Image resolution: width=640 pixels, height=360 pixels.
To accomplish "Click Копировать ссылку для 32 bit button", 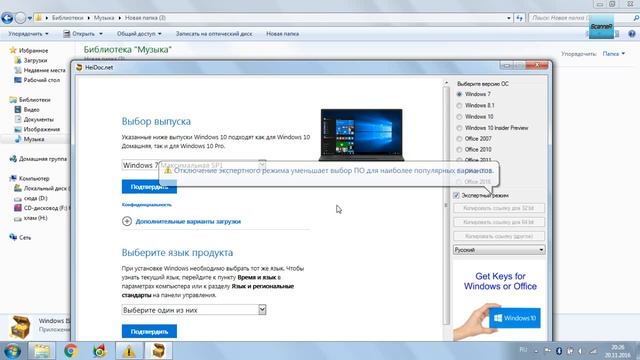I will pyautogui.click(x=499, y=208).
